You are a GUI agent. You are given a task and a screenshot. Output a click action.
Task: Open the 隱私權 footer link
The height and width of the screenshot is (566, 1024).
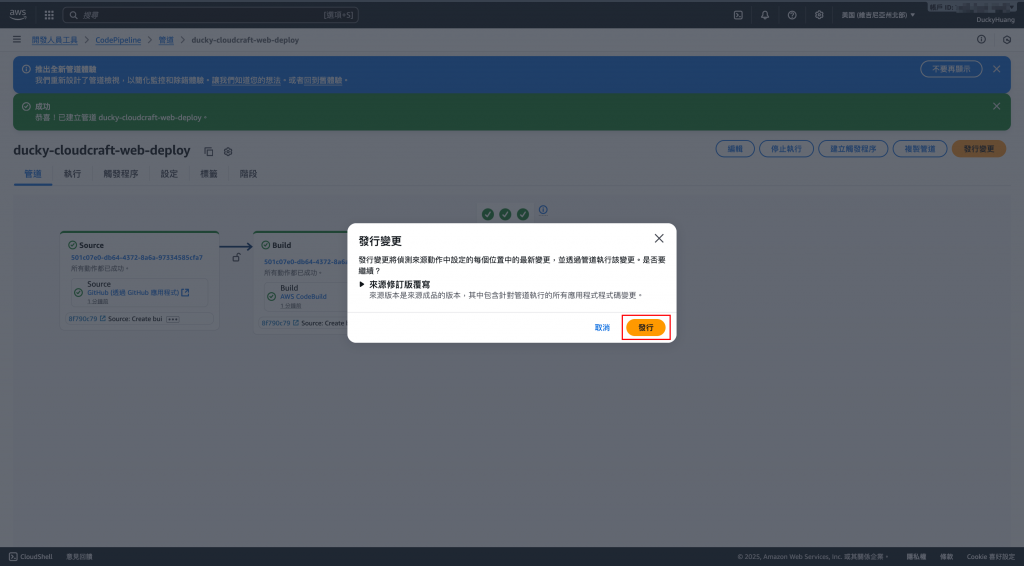coord(916,557)
